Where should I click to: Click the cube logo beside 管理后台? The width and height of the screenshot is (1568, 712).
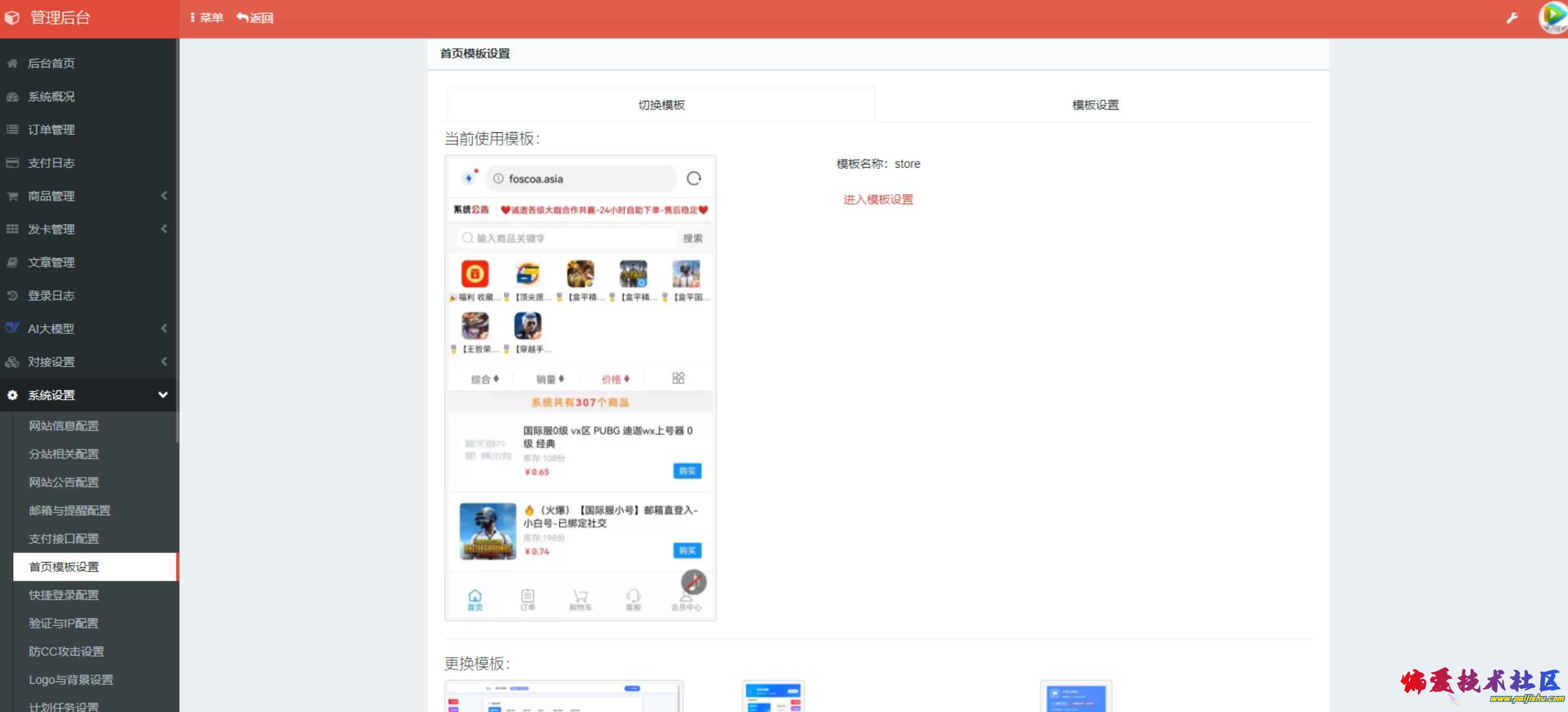point(12,18)
